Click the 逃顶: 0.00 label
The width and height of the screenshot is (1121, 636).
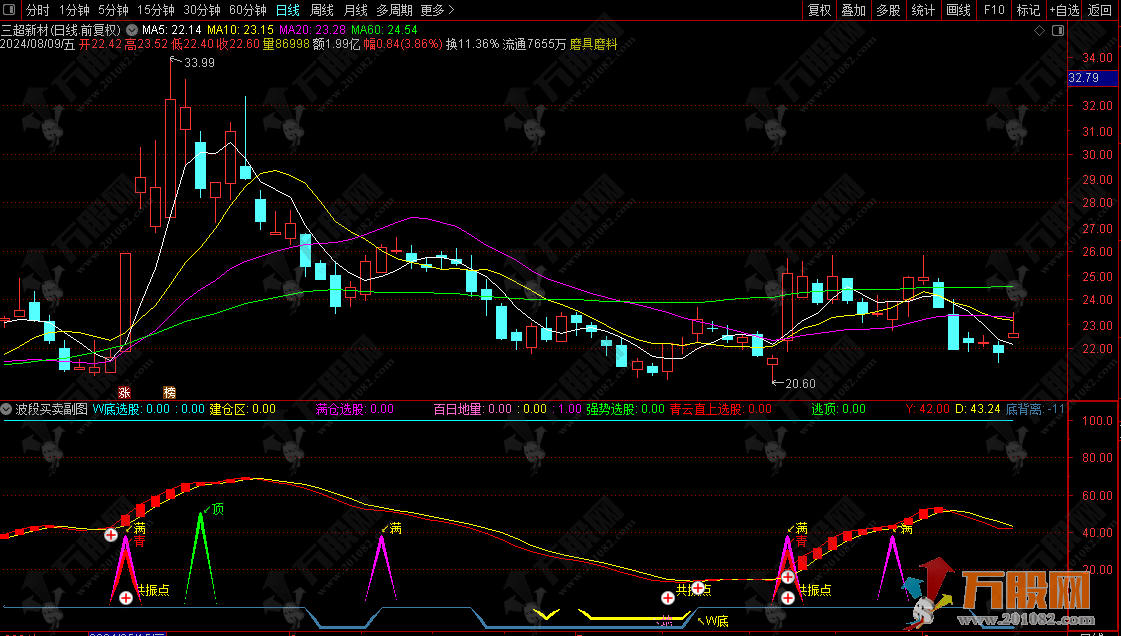point(839,409)
